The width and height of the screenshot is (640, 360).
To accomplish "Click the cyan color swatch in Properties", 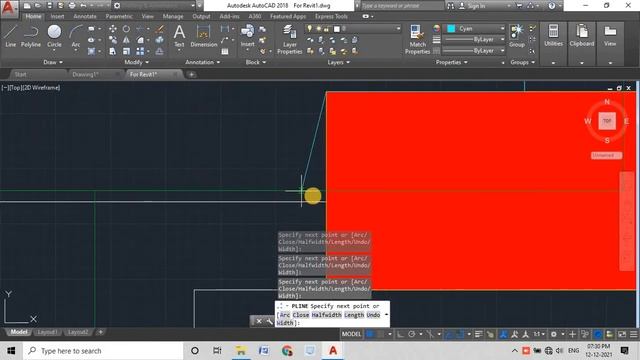I will 451,29.
